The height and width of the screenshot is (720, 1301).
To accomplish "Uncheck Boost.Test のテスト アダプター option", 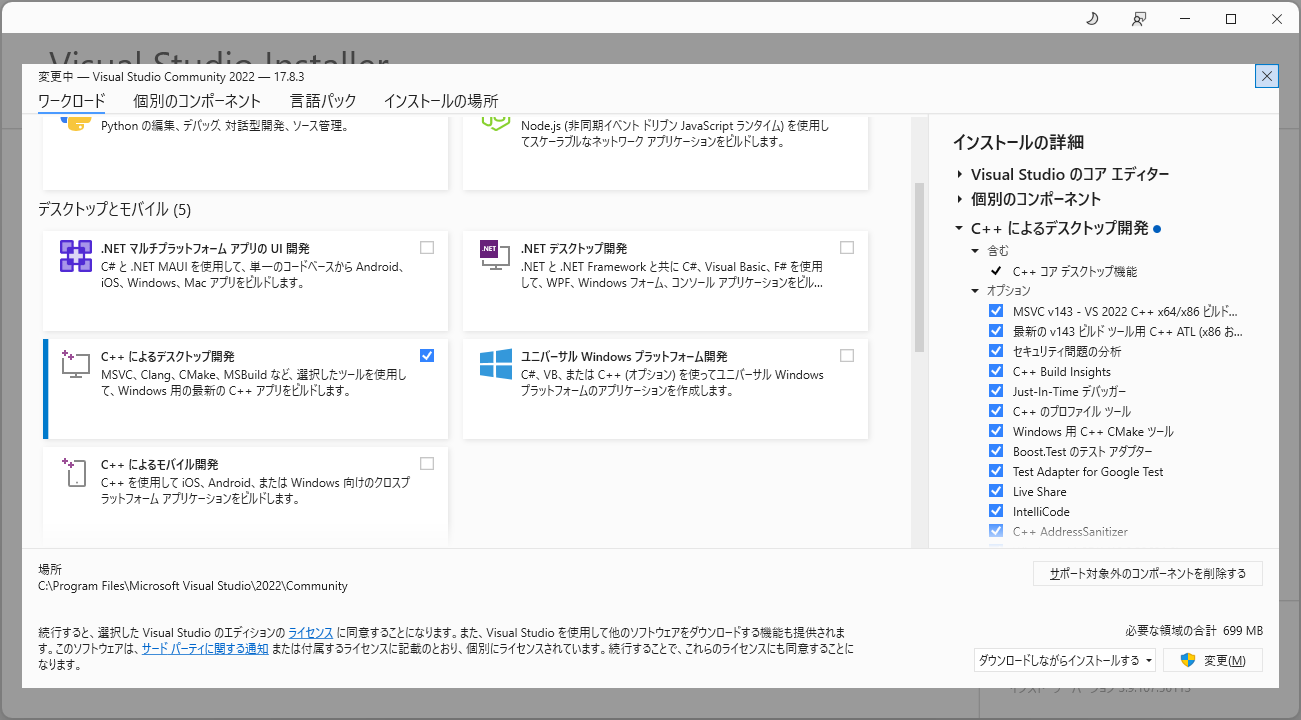I will [996, 451].
